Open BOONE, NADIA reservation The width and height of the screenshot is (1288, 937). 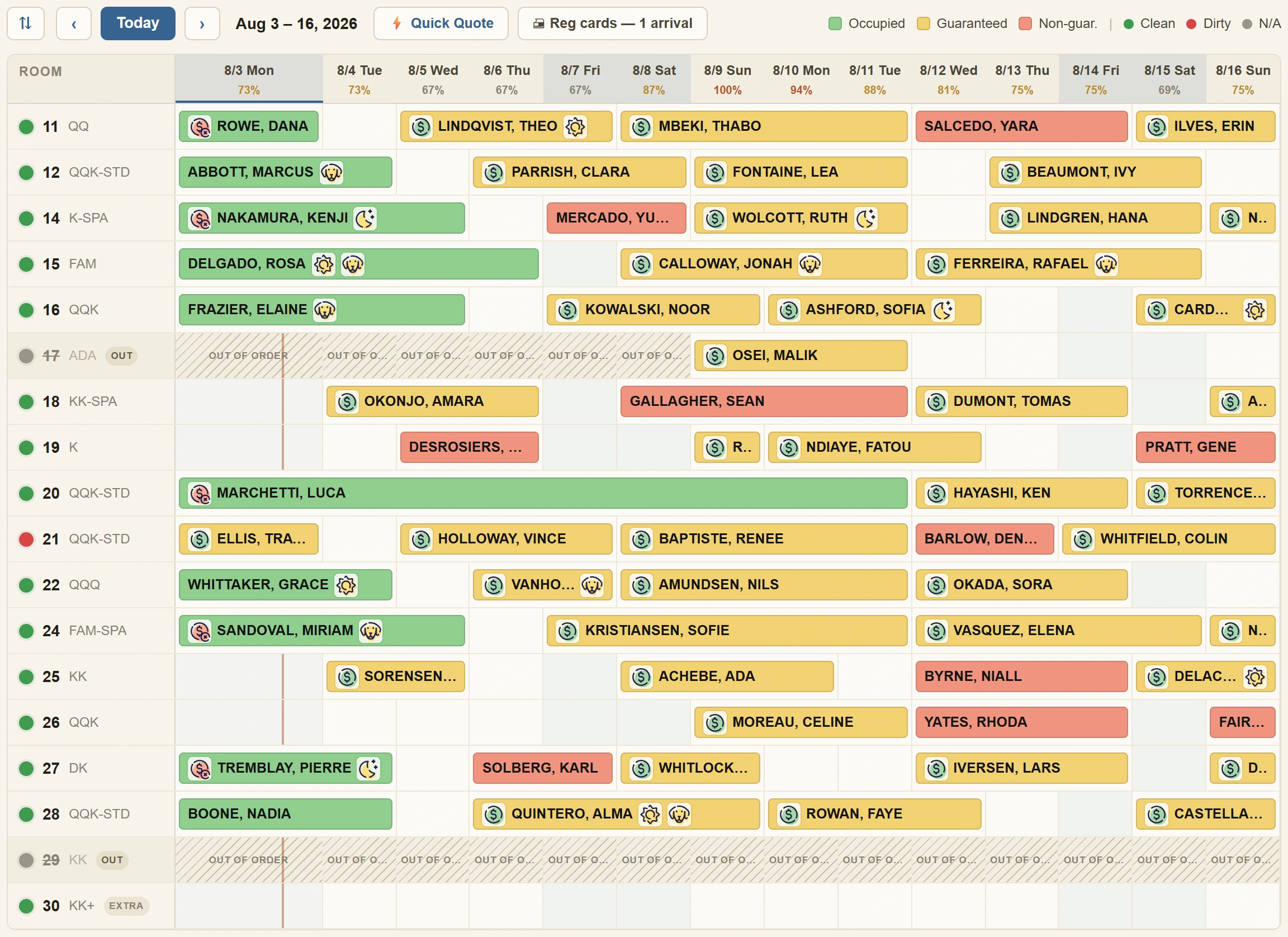click(x=285, y=815)
